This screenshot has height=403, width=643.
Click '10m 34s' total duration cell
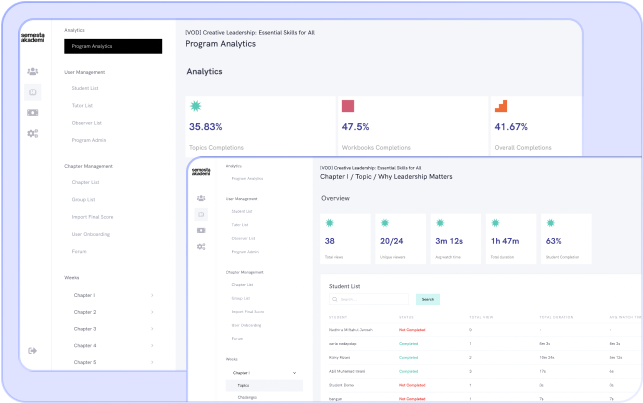tap(547, 357)
